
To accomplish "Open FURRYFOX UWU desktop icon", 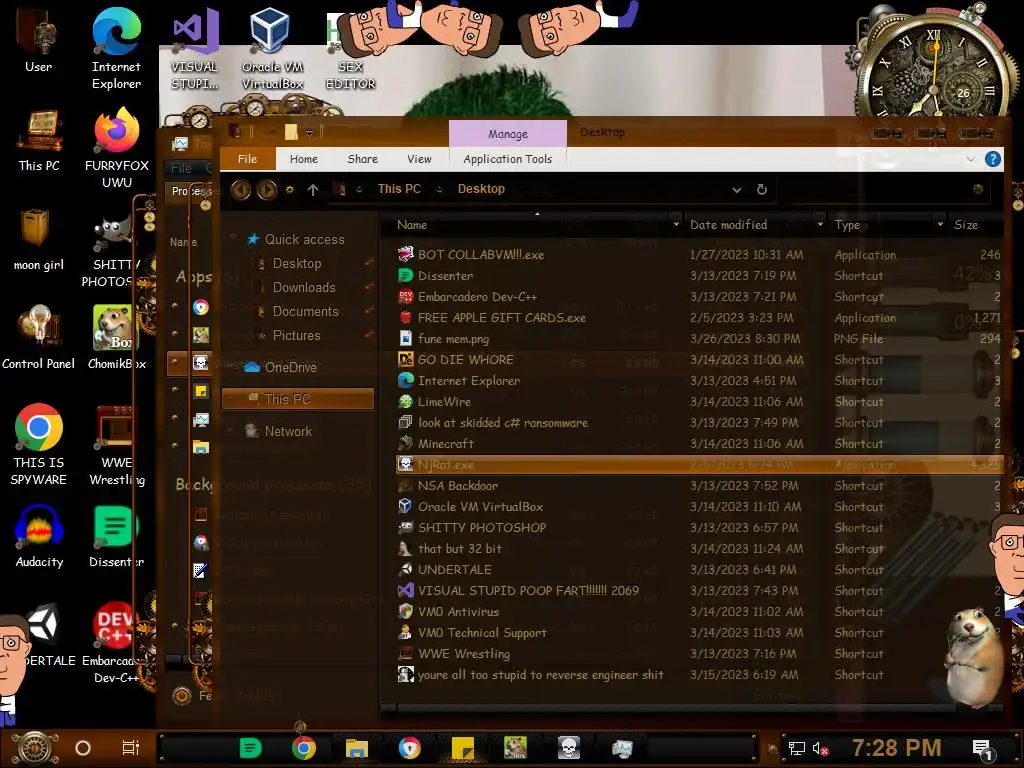I will pyautogui.click(x=116, y=148).
